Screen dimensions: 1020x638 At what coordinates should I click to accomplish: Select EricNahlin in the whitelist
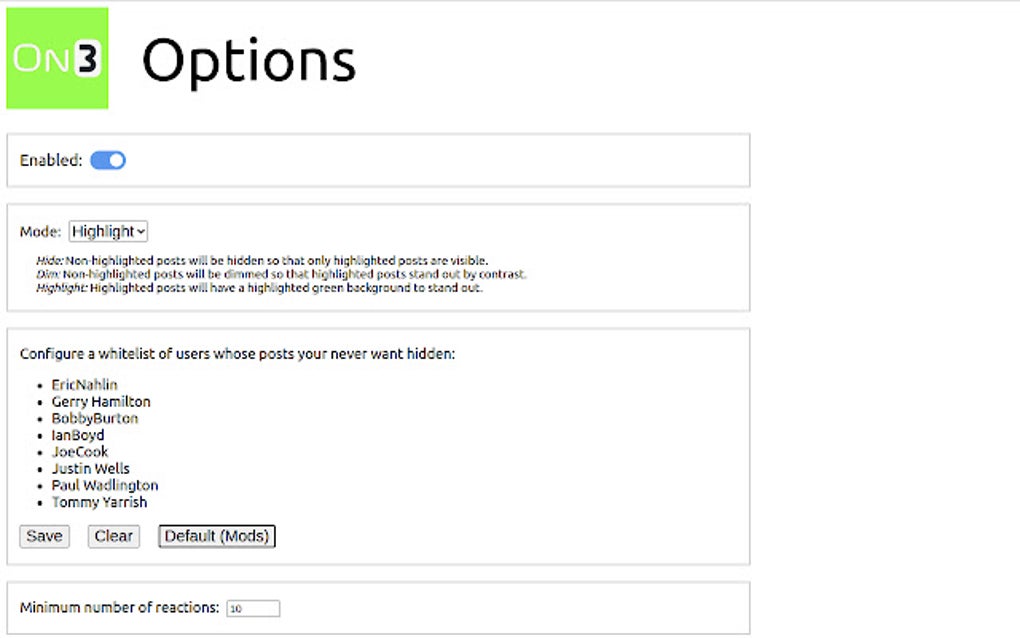click(85, 384)
